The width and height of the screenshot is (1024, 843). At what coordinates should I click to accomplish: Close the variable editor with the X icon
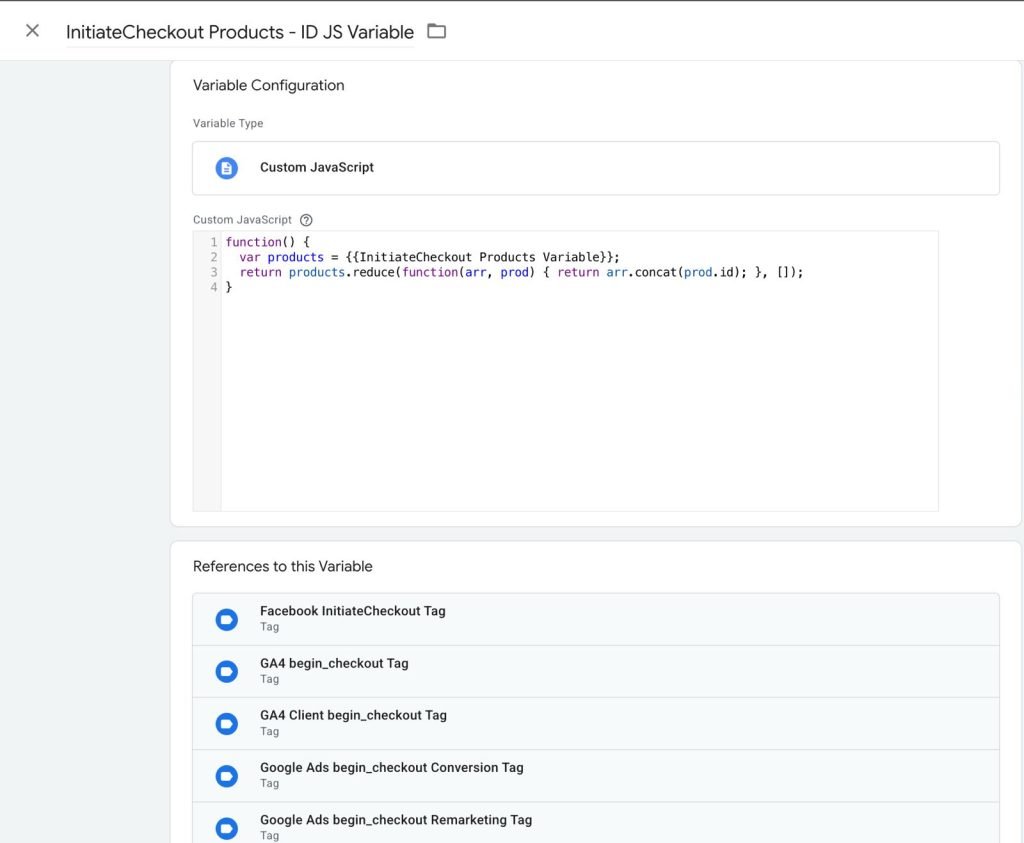pyautogui.click(x=32, y=31)
